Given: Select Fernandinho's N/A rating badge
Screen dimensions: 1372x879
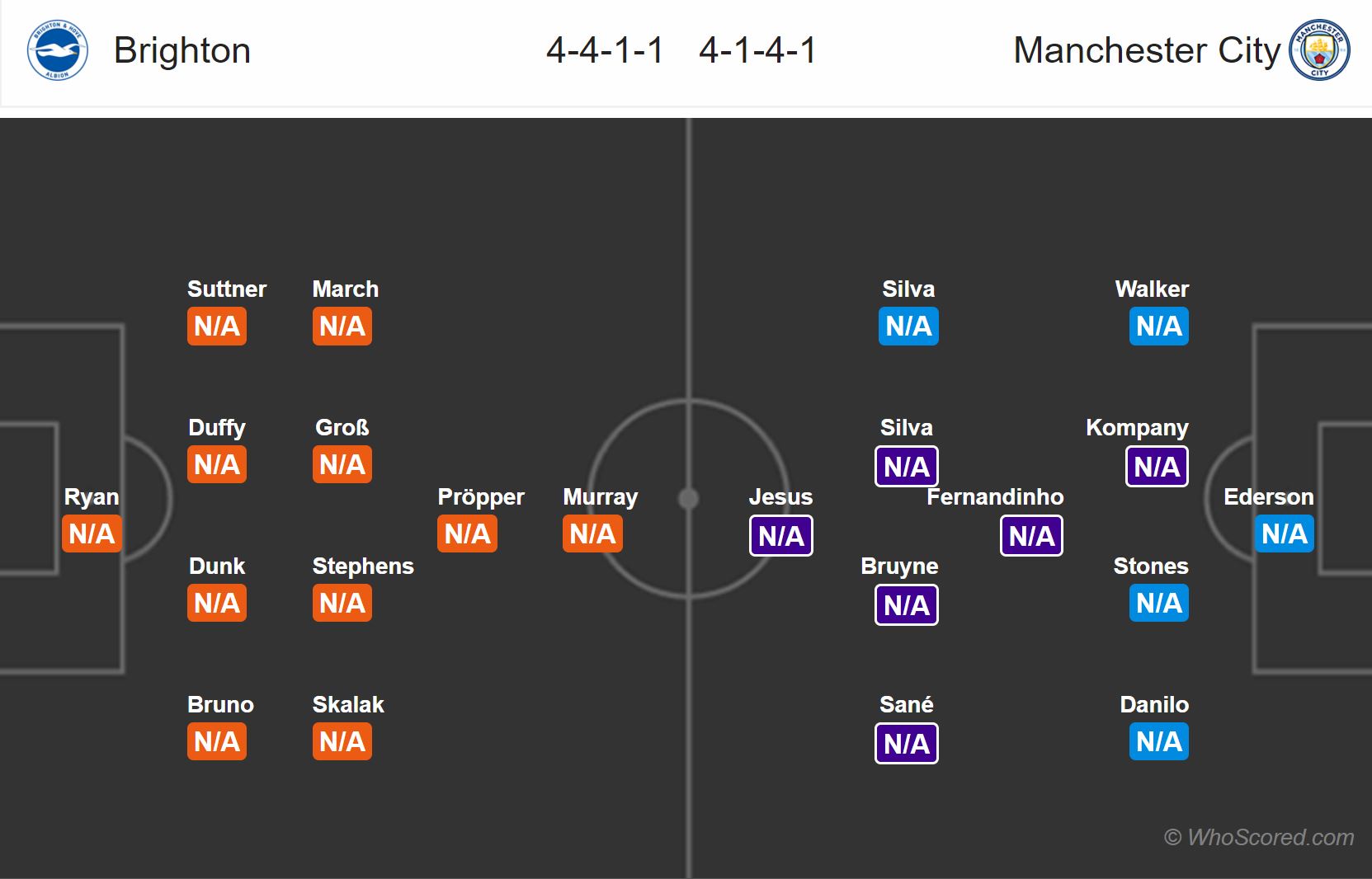Looking at the screenshot, I should (x=1031, y=536).
